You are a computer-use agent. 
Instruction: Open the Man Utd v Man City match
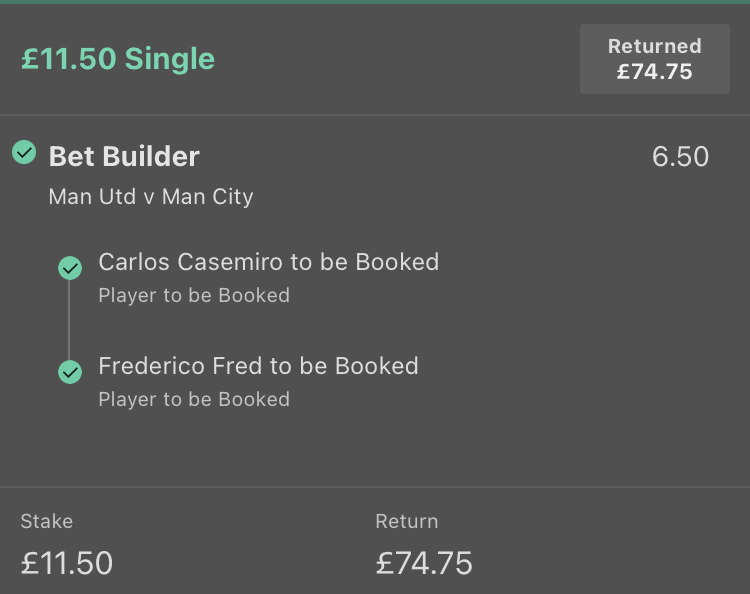pyautogui.click(x=151, y=197)
